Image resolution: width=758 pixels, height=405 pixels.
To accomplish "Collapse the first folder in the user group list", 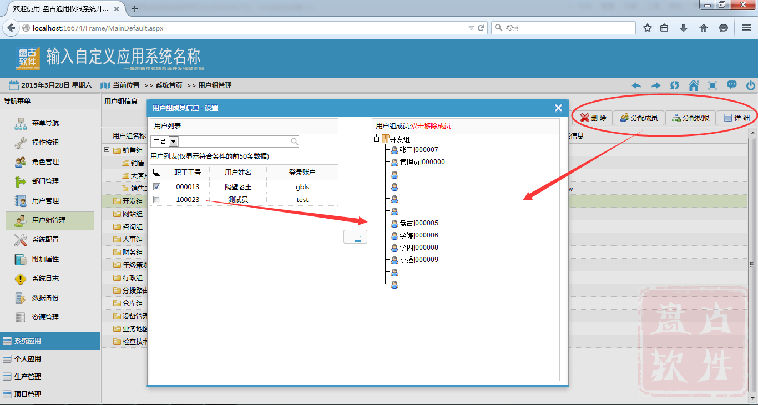I will click(107, 150).
